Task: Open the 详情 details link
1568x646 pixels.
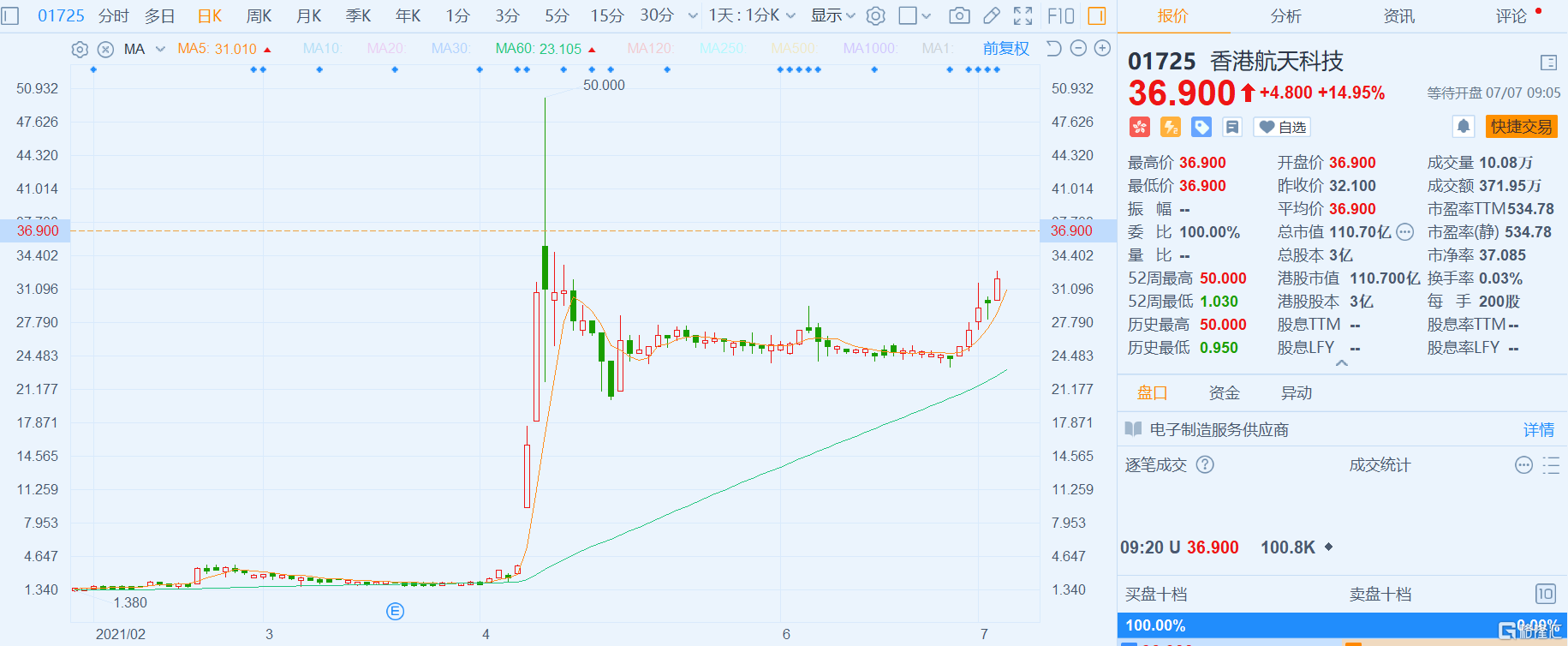Action: tap(1538, 430)
